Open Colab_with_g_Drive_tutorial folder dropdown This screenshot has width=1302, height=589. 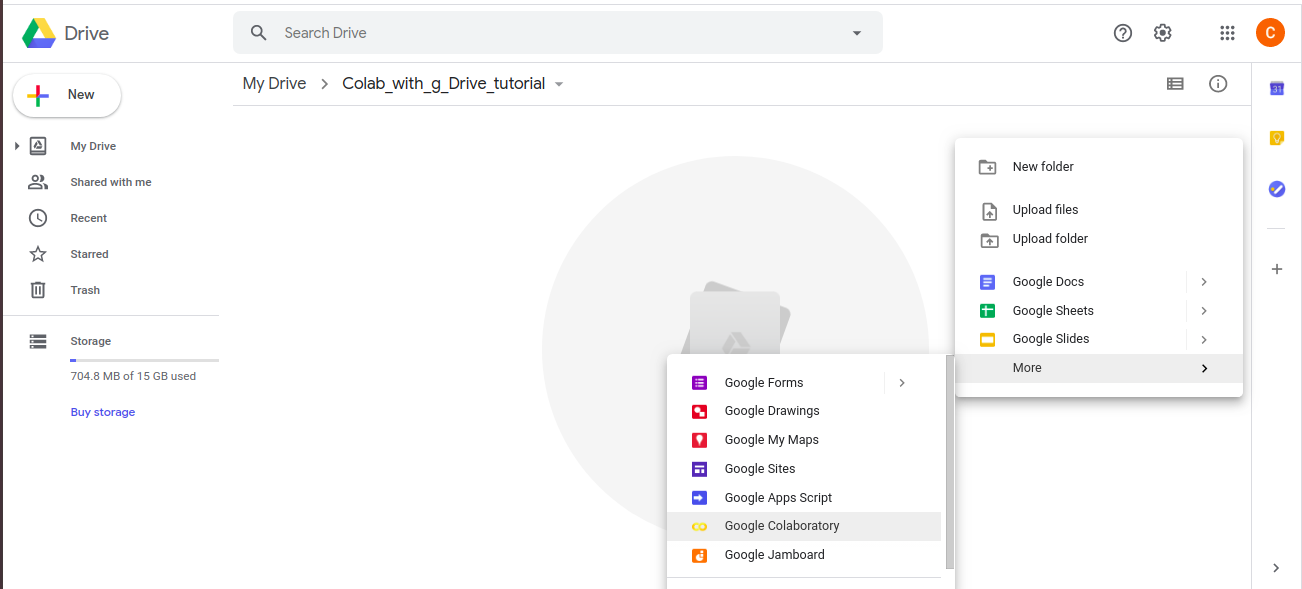click(559, 84)
